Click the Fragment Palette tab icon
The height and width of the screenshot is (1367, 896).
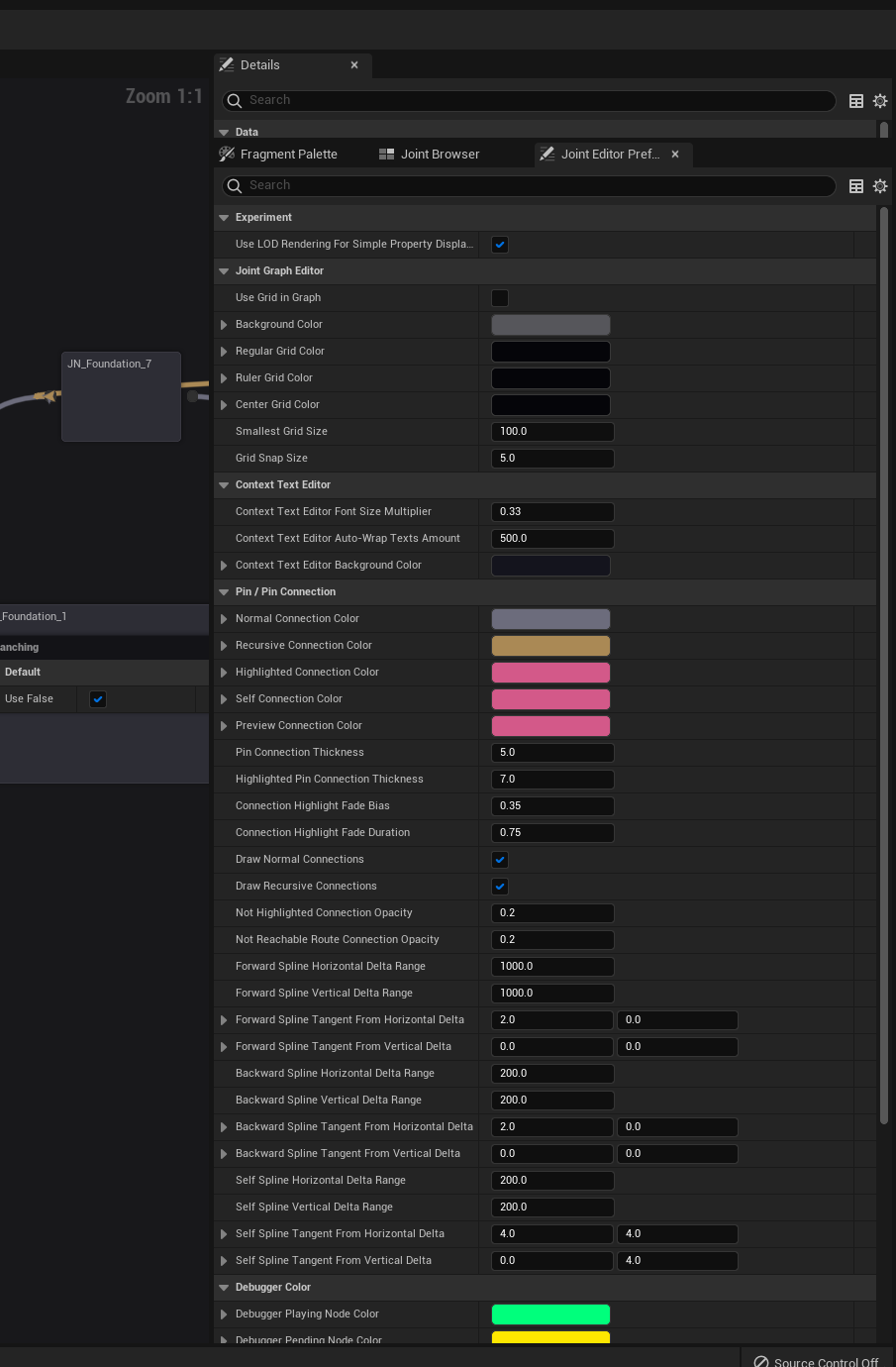pos(227,155)
